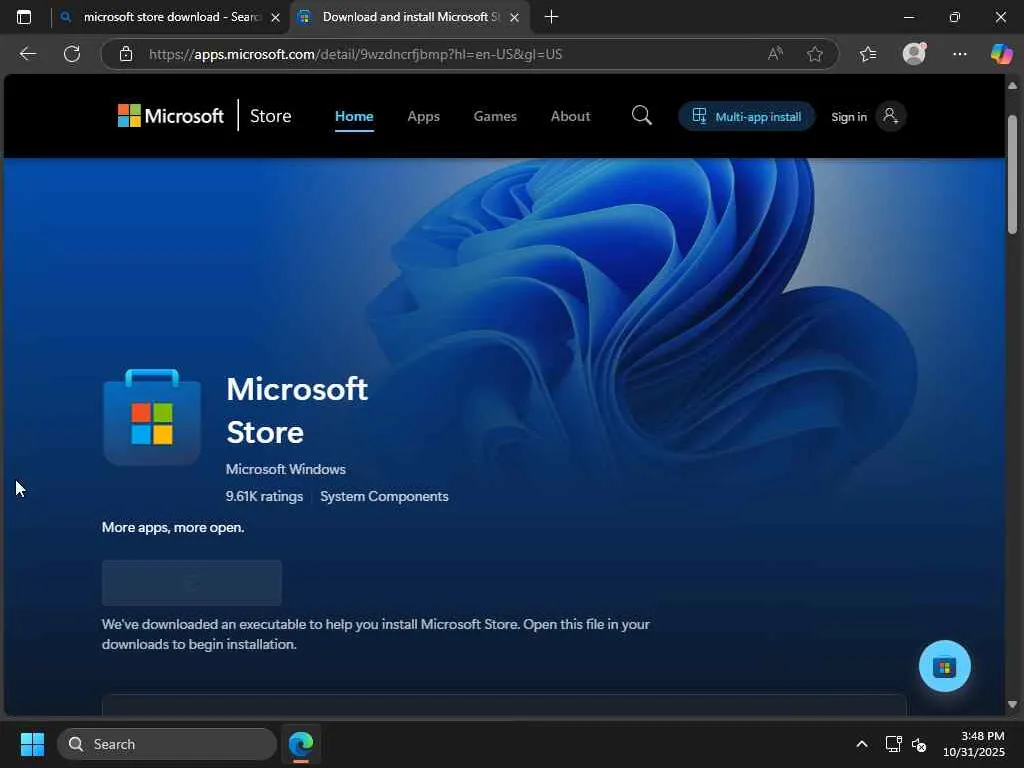Screen dimensions: 1024x768
Task: Open the floating Microsoft Store round button
Action: point(944,666)
